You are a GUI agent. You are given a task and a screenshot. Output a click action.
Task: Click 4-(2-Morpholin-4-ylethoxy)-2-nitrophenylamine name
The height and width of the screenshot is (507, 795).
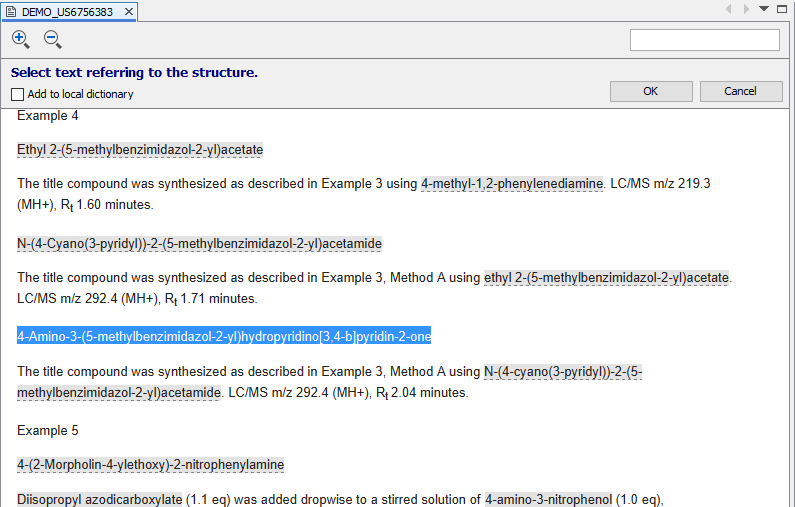pyautogui.click(x=150, y=465)
